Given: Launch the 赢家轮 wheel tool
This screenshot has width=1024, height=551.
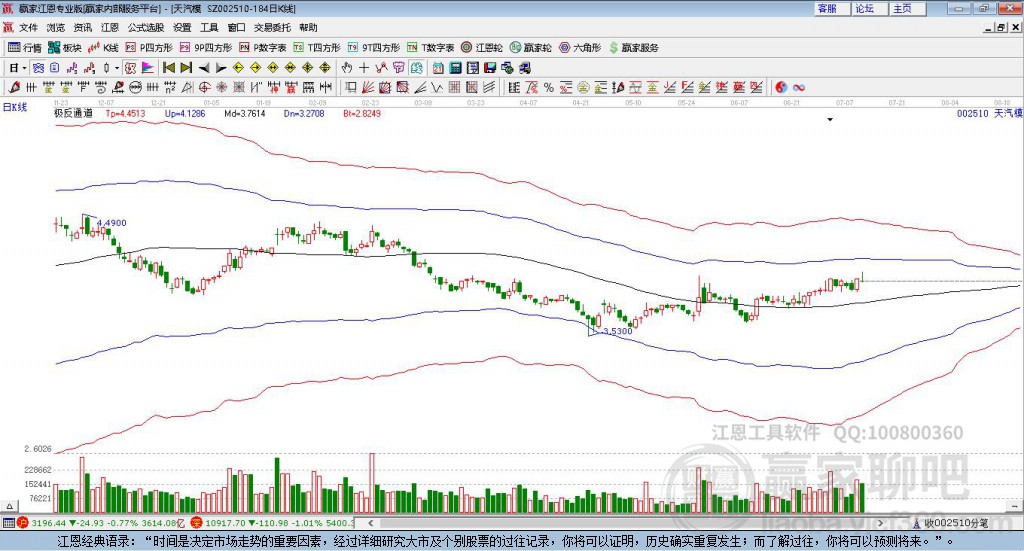Looking at the screenshot, I should [x=531, y=48].
